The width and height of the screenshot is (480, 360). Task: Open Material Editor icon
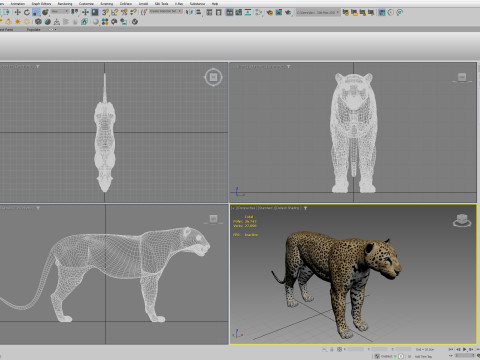click(x=259, y=12)
